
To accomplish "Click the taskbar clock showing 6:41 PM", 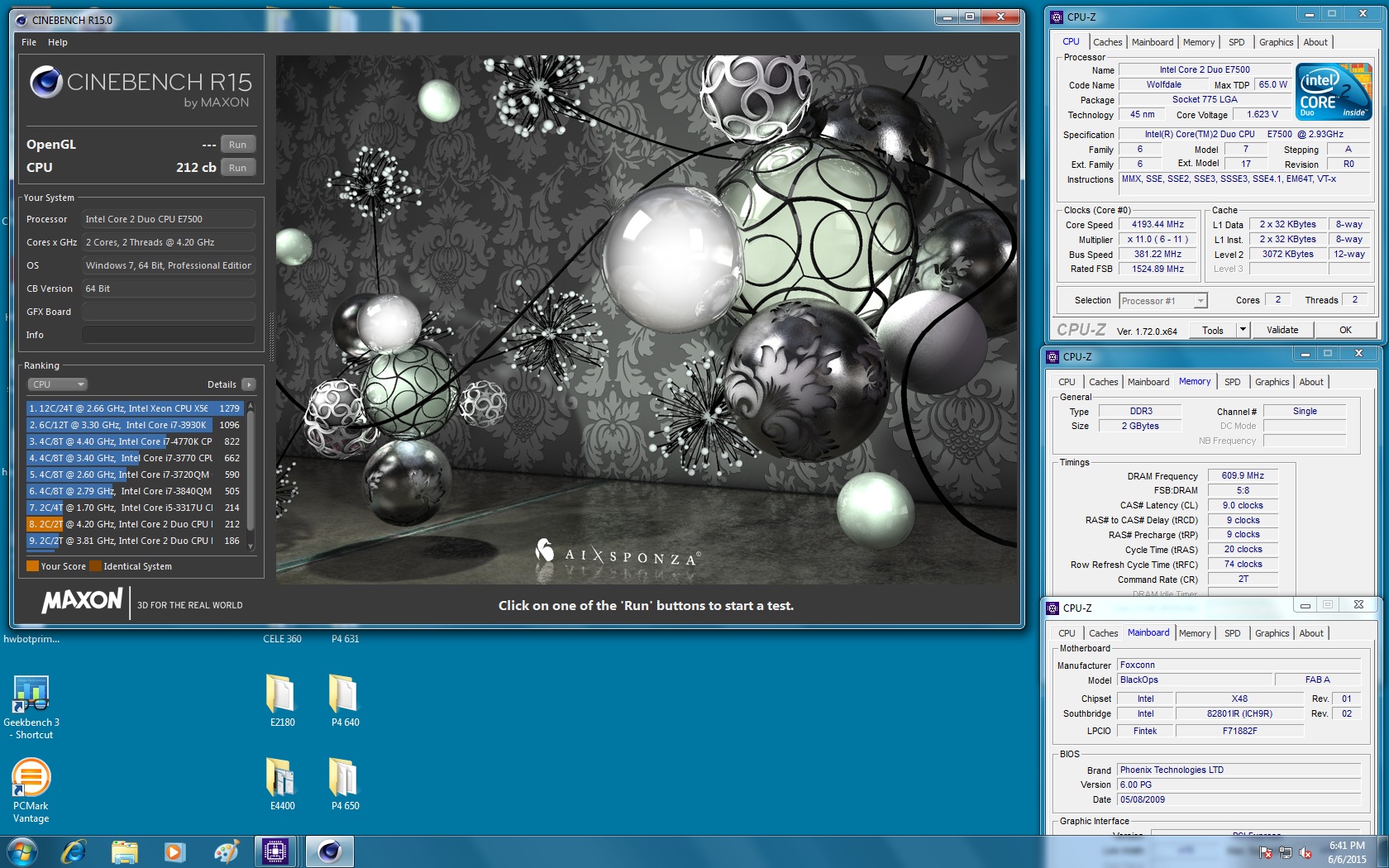I will click(1347, 852).
